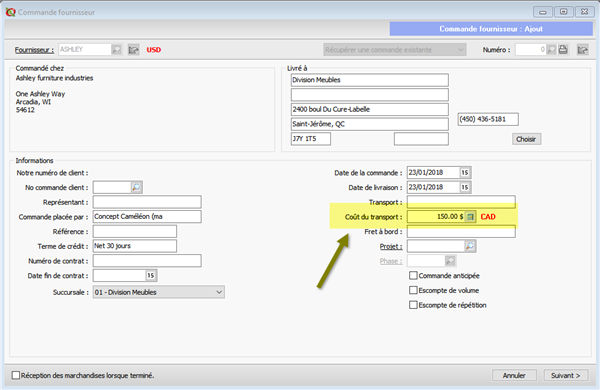Click the Ashley furniture industries supplier name
600x390 pixels.
coord(54,78)
